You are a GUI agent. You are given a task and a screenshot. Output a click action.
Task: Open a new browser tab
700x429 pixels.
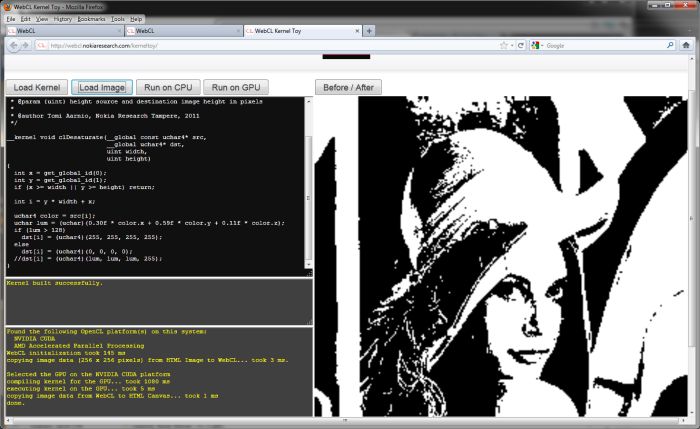pos(369,31)
